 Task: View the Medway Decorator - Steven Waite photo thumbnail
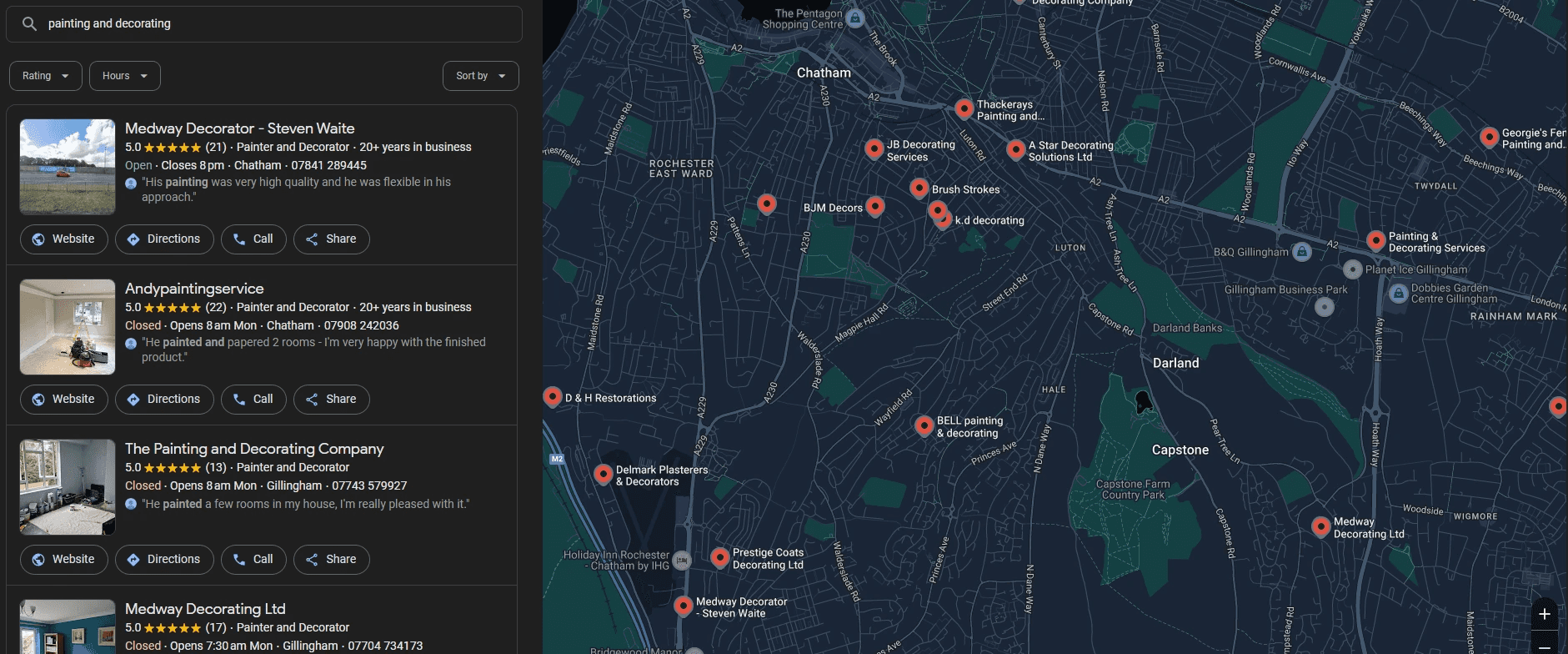click(68, 167)
